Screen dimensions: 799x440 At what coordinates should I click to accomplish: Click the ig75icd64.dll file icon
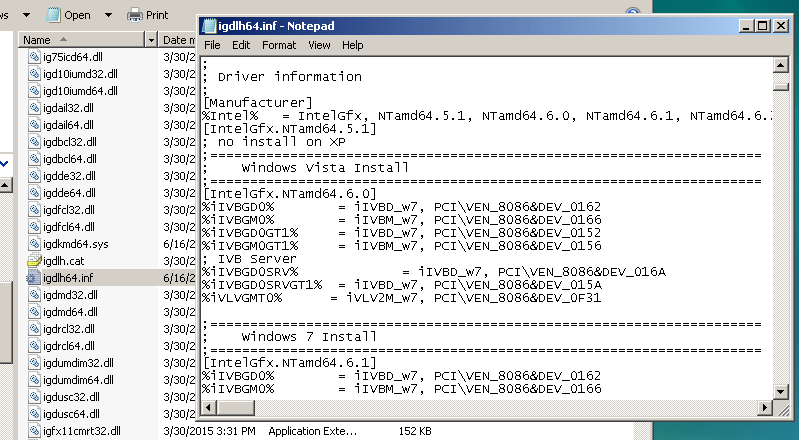coord(34,57)
